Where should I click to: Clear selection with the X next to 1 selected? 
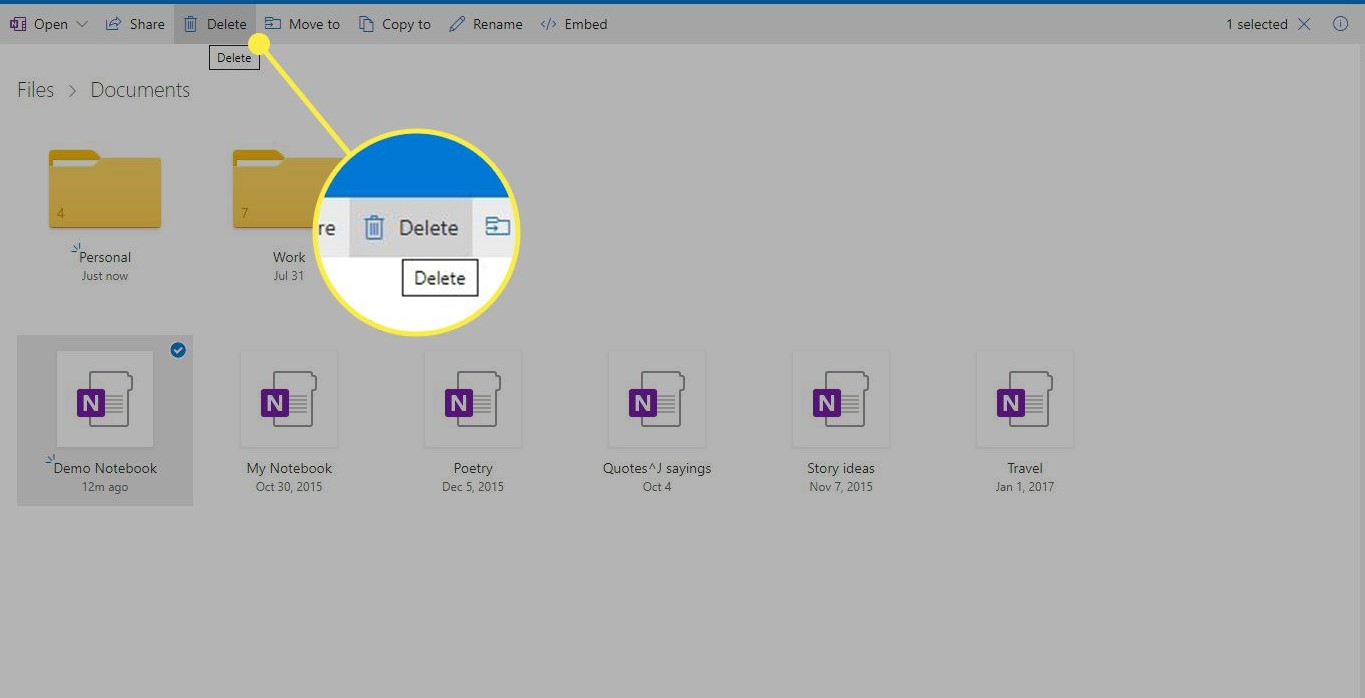pos(1304,24)
